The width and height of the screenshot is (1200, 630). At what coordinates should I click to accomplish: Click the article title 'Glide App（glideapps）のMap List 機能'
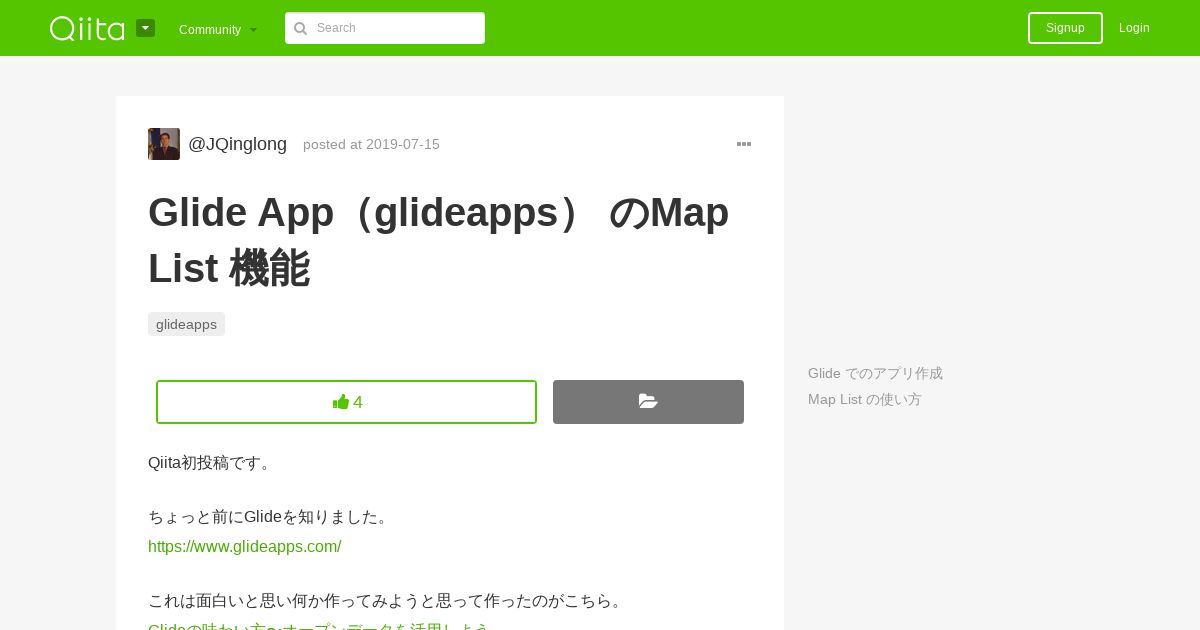pyautogui.click(x=439, y=240)
